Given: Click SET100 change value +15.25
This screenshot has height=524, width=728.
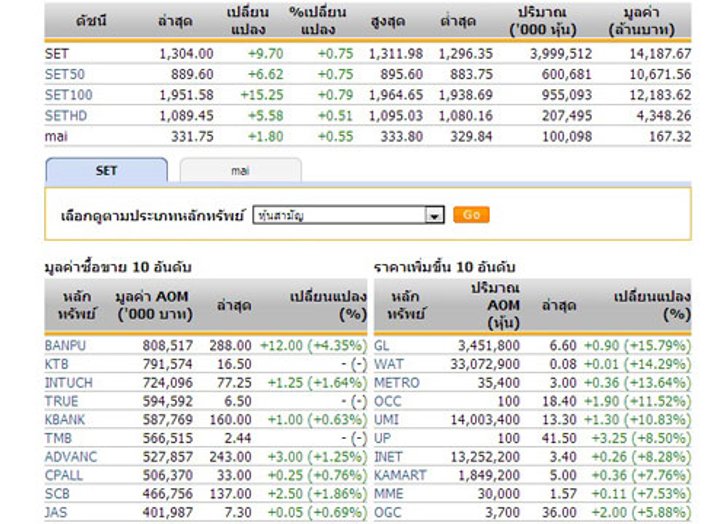Looking at the screenshot, I should pyautogui.click(x=262, y=95).
